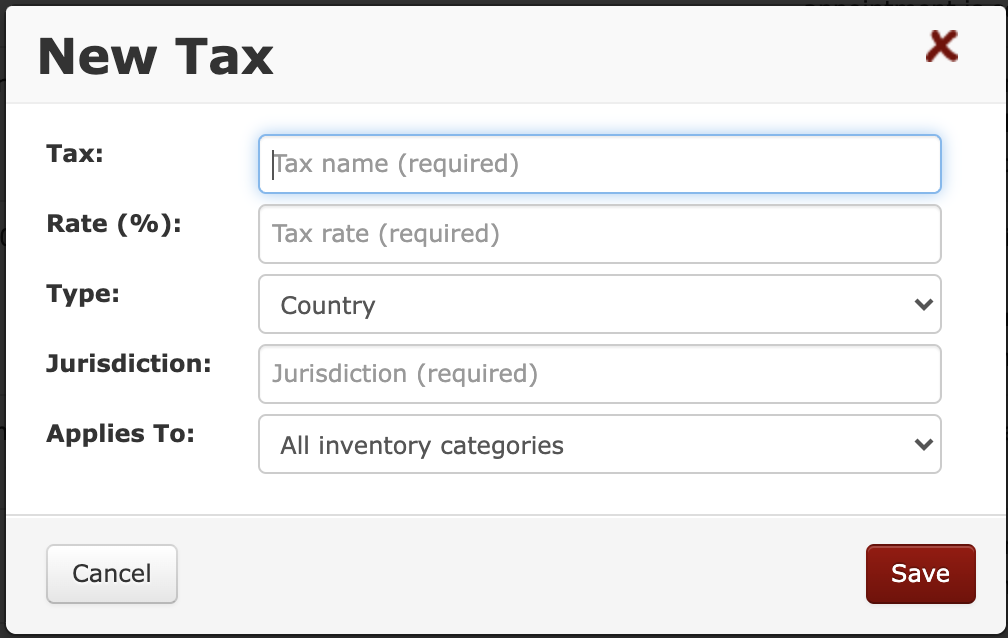This screenshot has width=1008, height=638.
Task: Open the Applies To dropdown
Action: coord(600,444)
